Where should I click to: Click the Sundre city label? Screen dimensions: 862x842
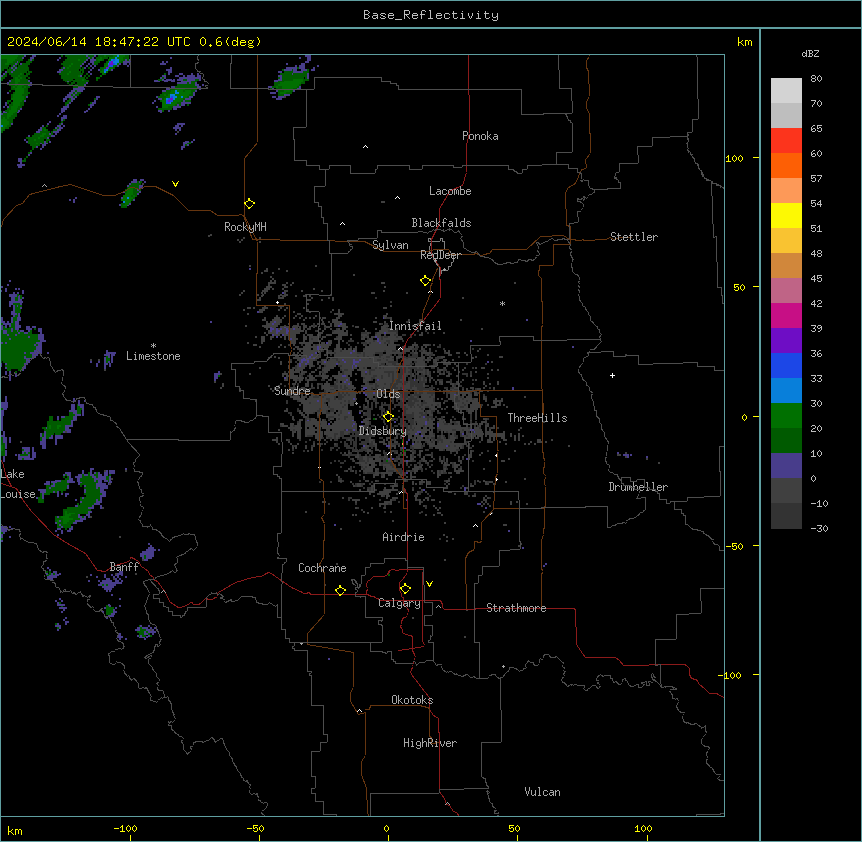click(292, 391)
